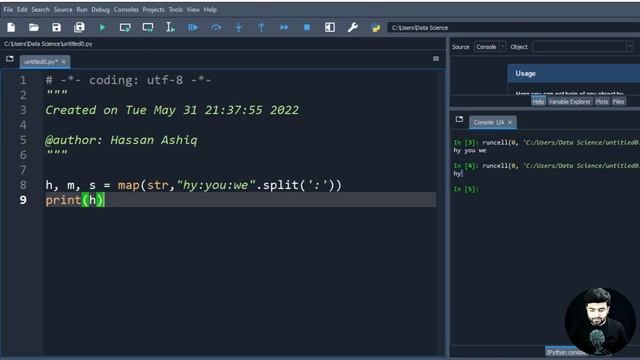Open editor pane options menu icon

click(436, 59)
